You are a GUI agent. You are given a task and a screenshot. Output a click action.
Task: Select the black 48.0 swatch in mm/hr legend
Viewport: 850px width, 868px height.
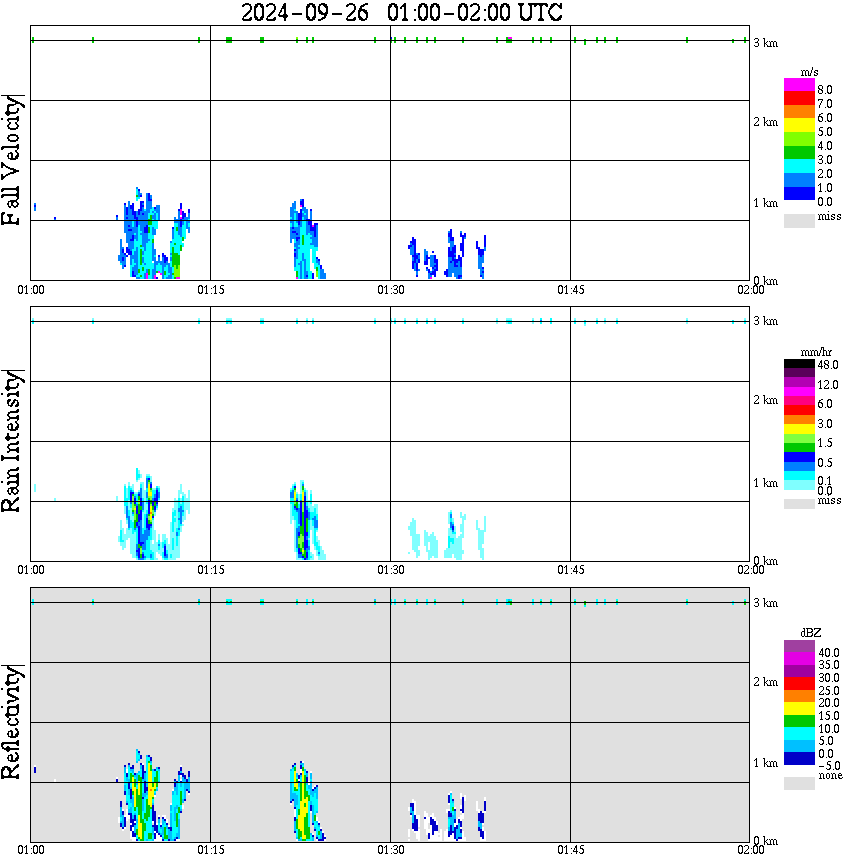(799, 364)
